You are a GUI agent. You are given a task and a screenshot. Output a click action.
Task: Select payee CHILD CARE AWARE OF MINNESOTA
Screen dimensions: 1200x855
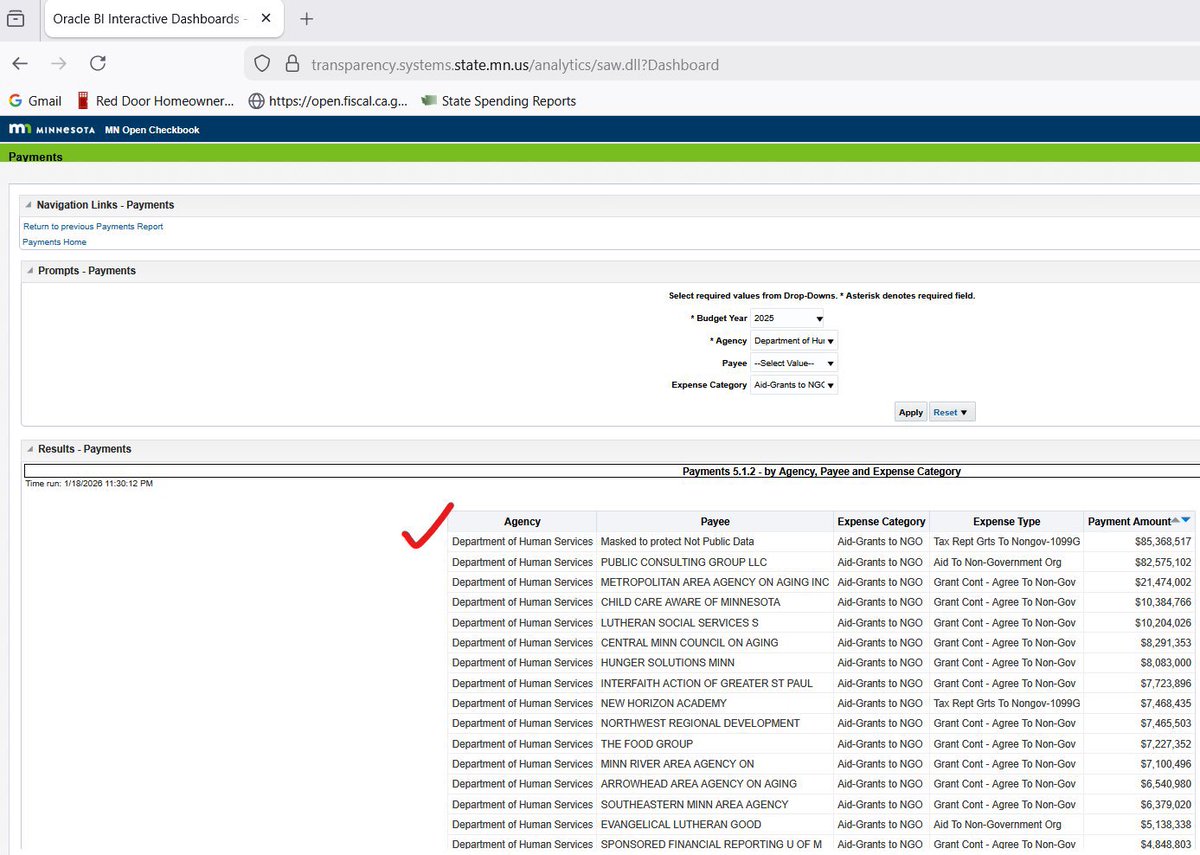point(690,602)
